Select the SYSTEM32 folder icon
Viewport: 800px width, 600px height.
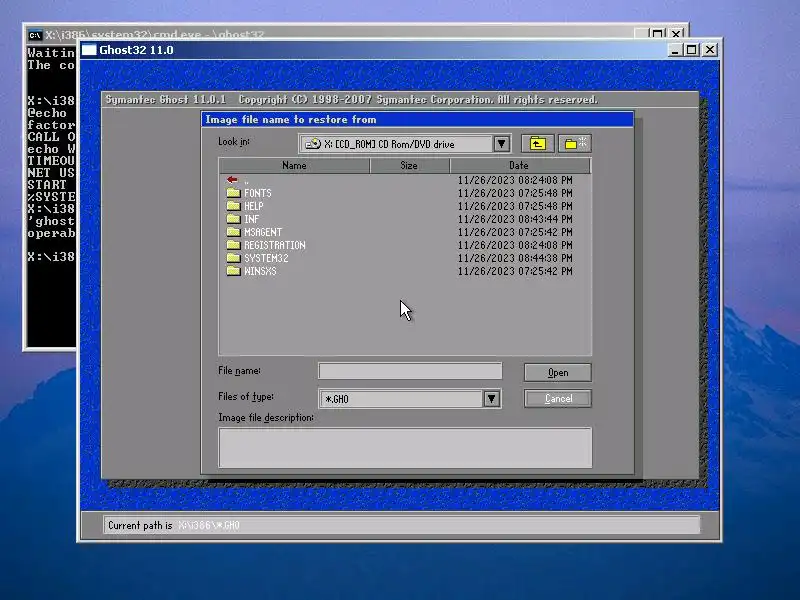(234, 258)
